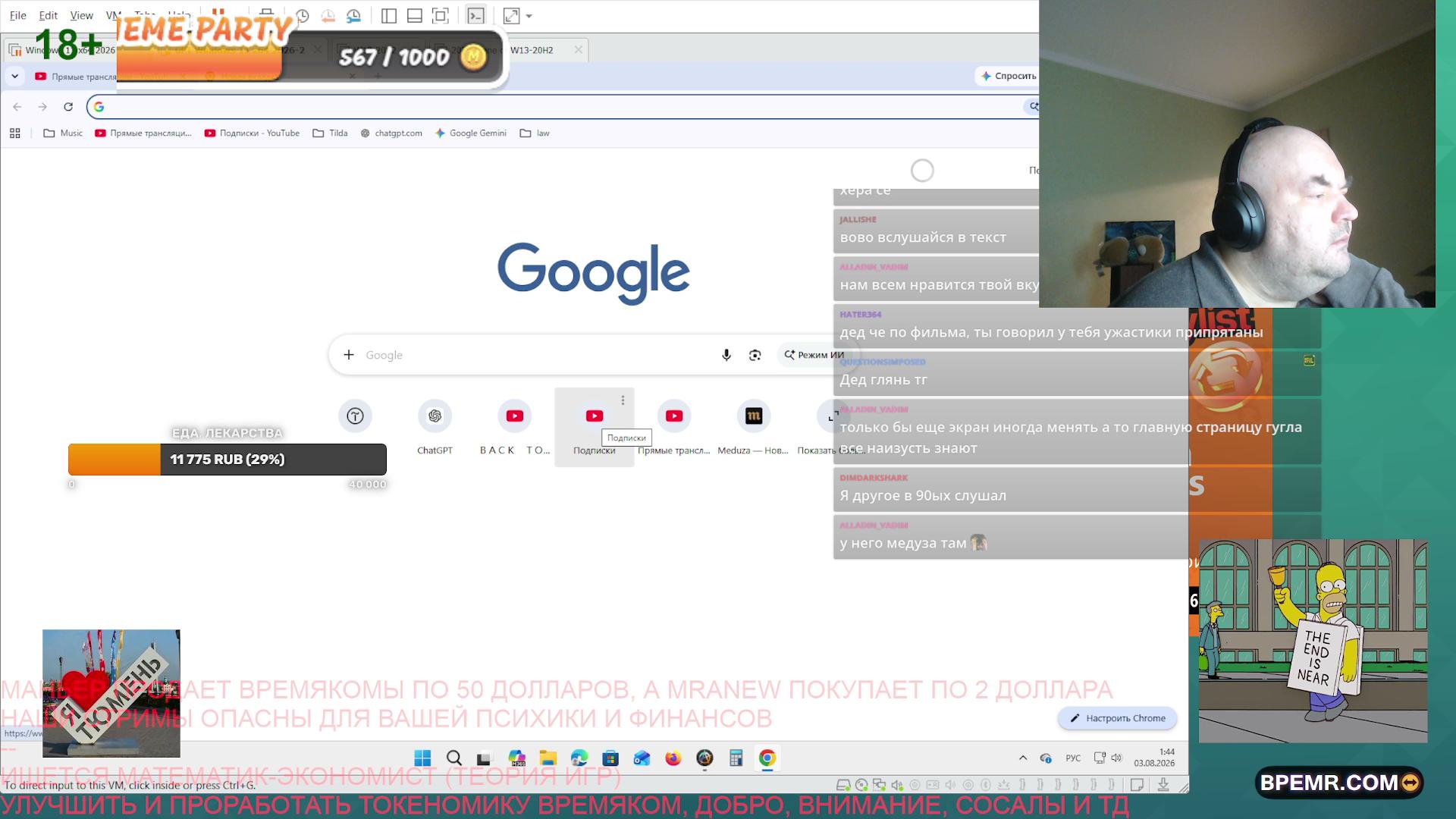Switch to Chrome on the taskbar
The height and width of the screenshot is (819, 1456).
tap(767, 758)
